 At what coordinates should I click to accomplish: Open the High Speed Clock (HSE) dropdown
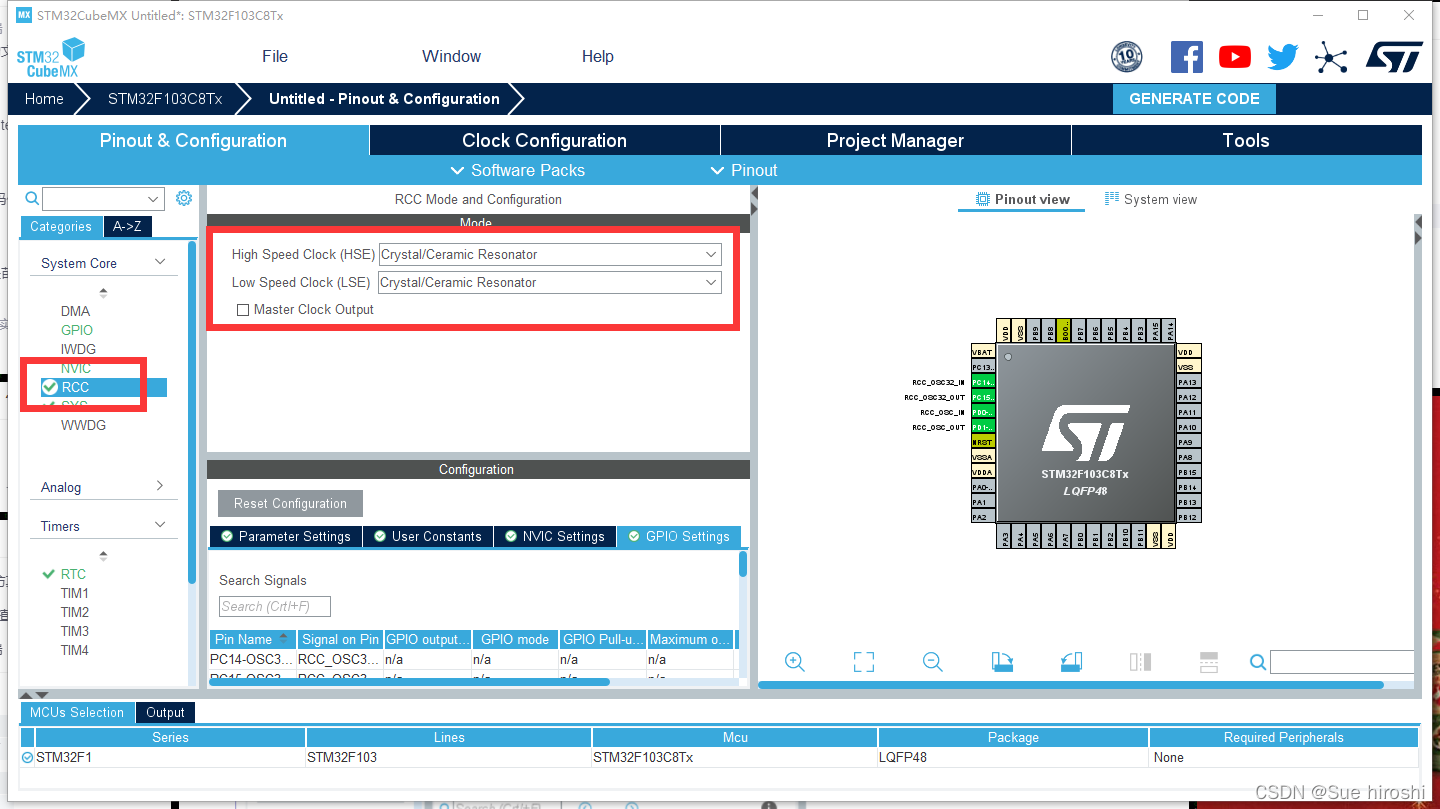550,255
